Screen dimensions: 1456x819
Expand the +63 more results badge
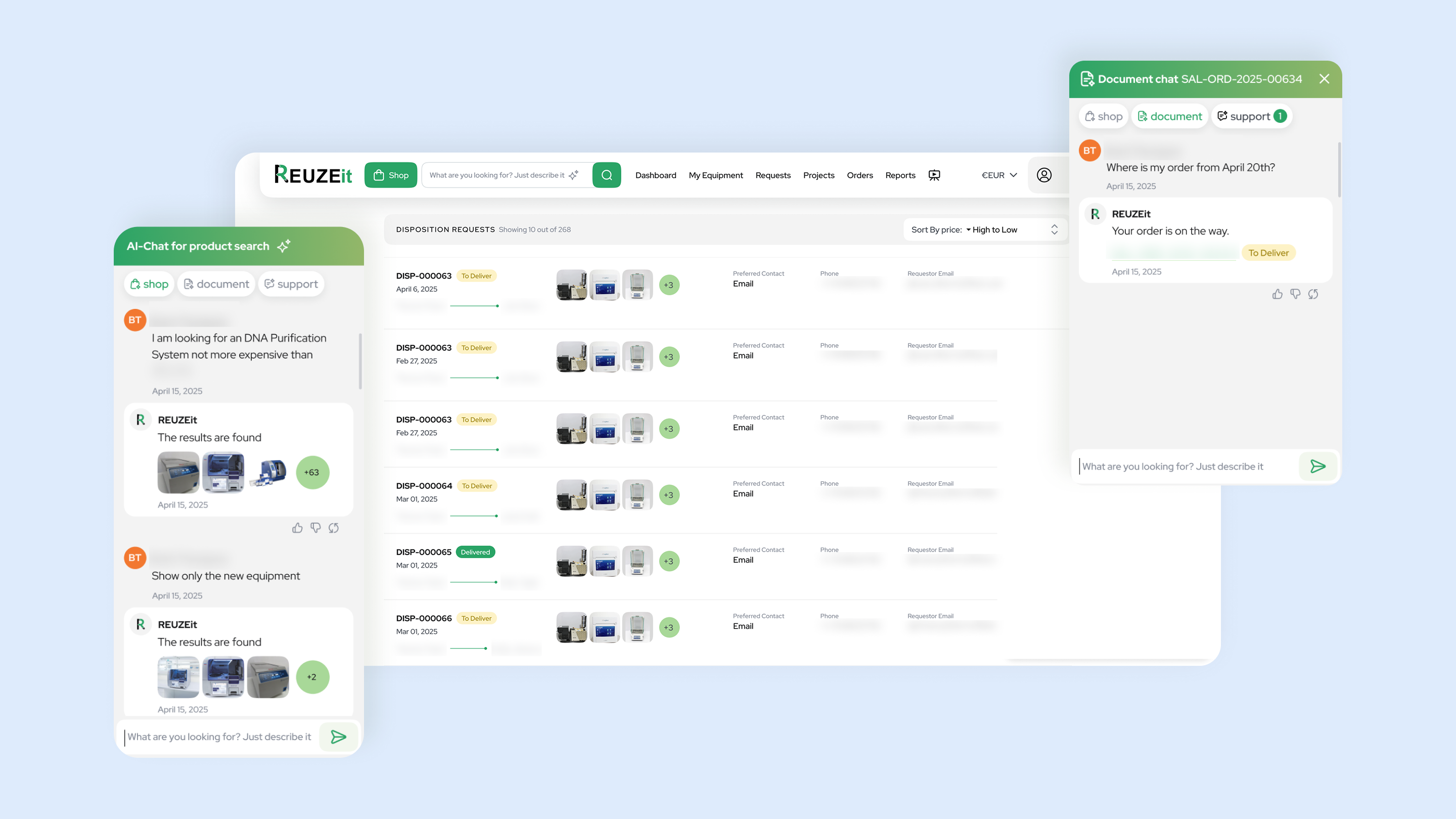point(312,473)
